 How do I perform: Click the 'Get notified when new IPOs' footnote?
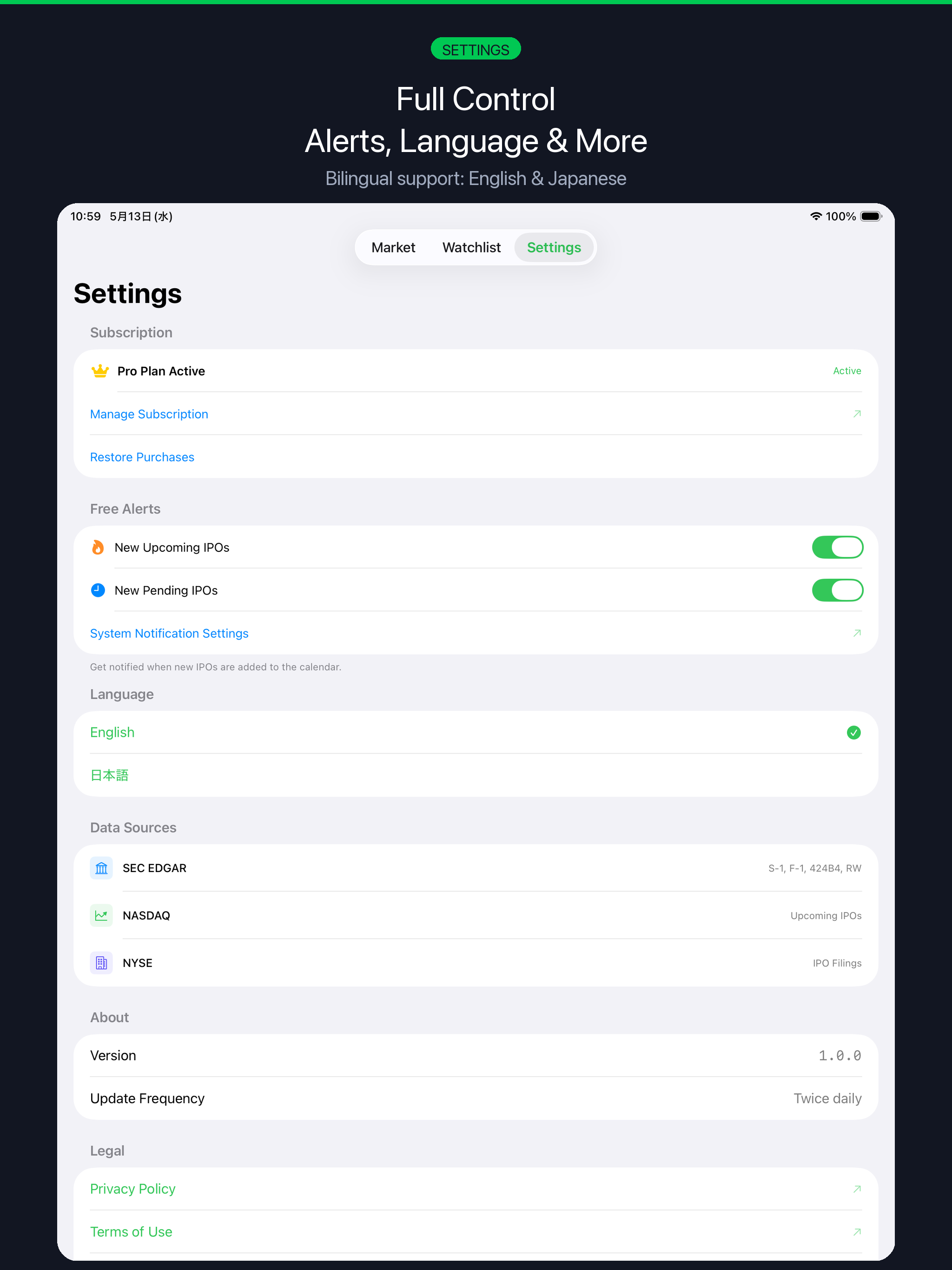215,667
